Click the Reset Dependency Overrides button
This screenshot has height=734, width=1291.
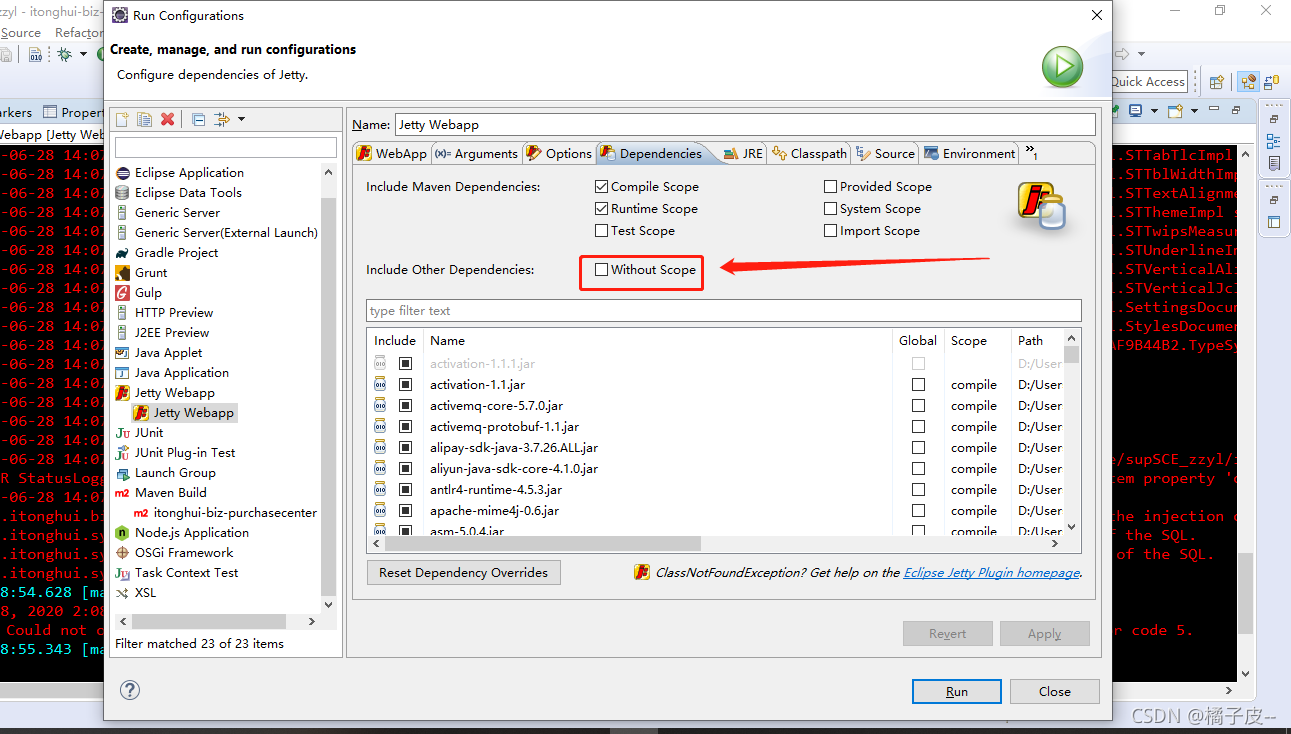tap(463, 572)
